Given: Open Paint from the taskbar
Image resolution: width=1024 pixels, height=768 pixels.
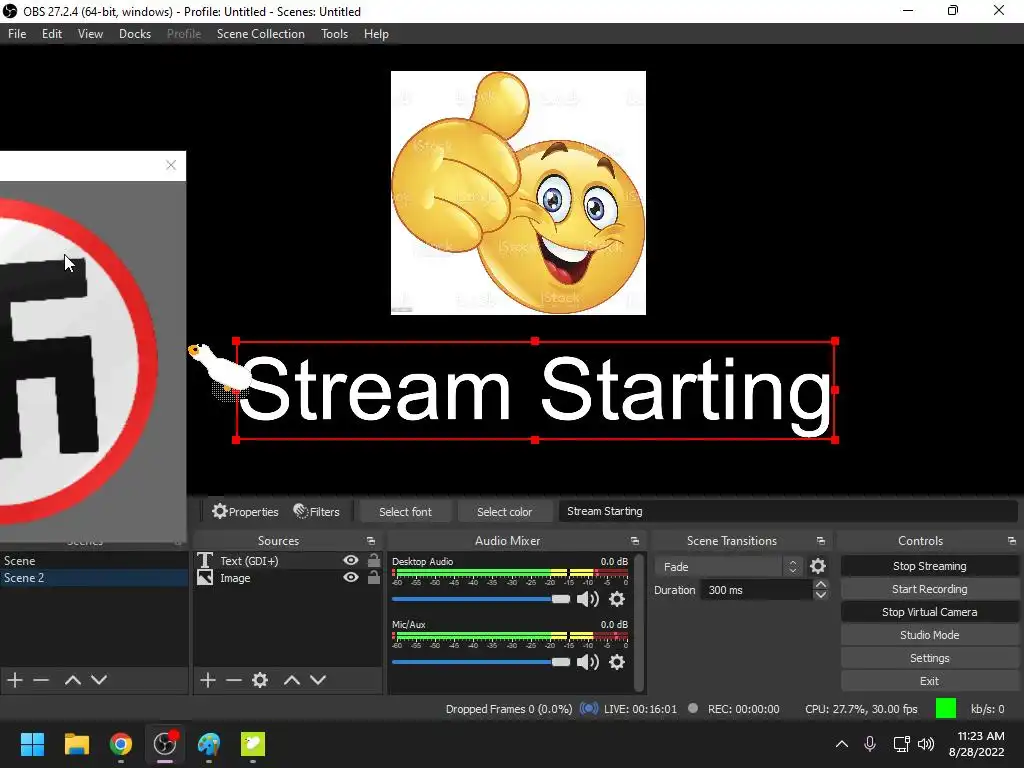Looking at the screenshot, I should [x=209, y=744].
